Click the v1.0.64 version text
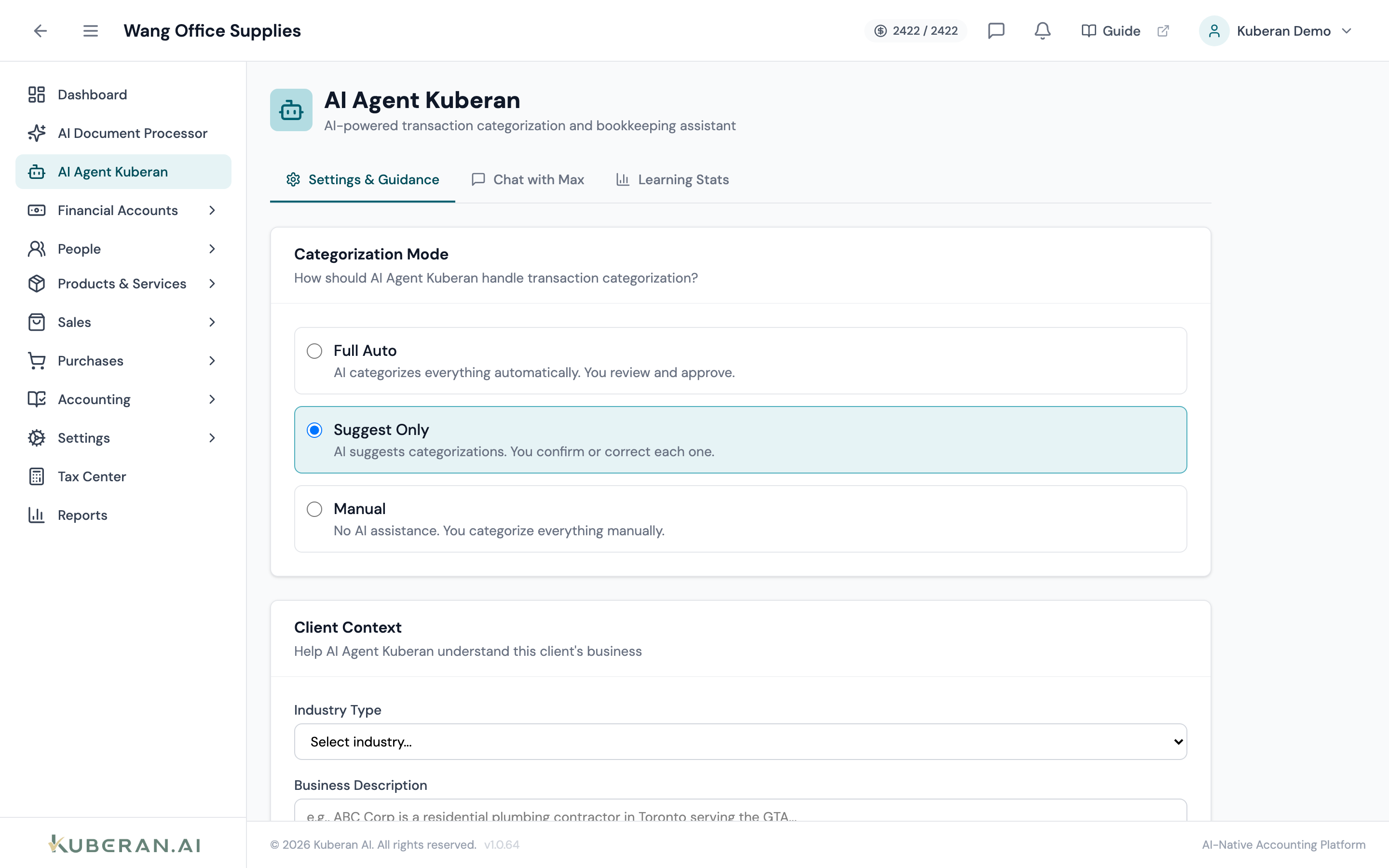Image resolution: width=1389 pixels, height=868 pixels. tap(502, 844)
